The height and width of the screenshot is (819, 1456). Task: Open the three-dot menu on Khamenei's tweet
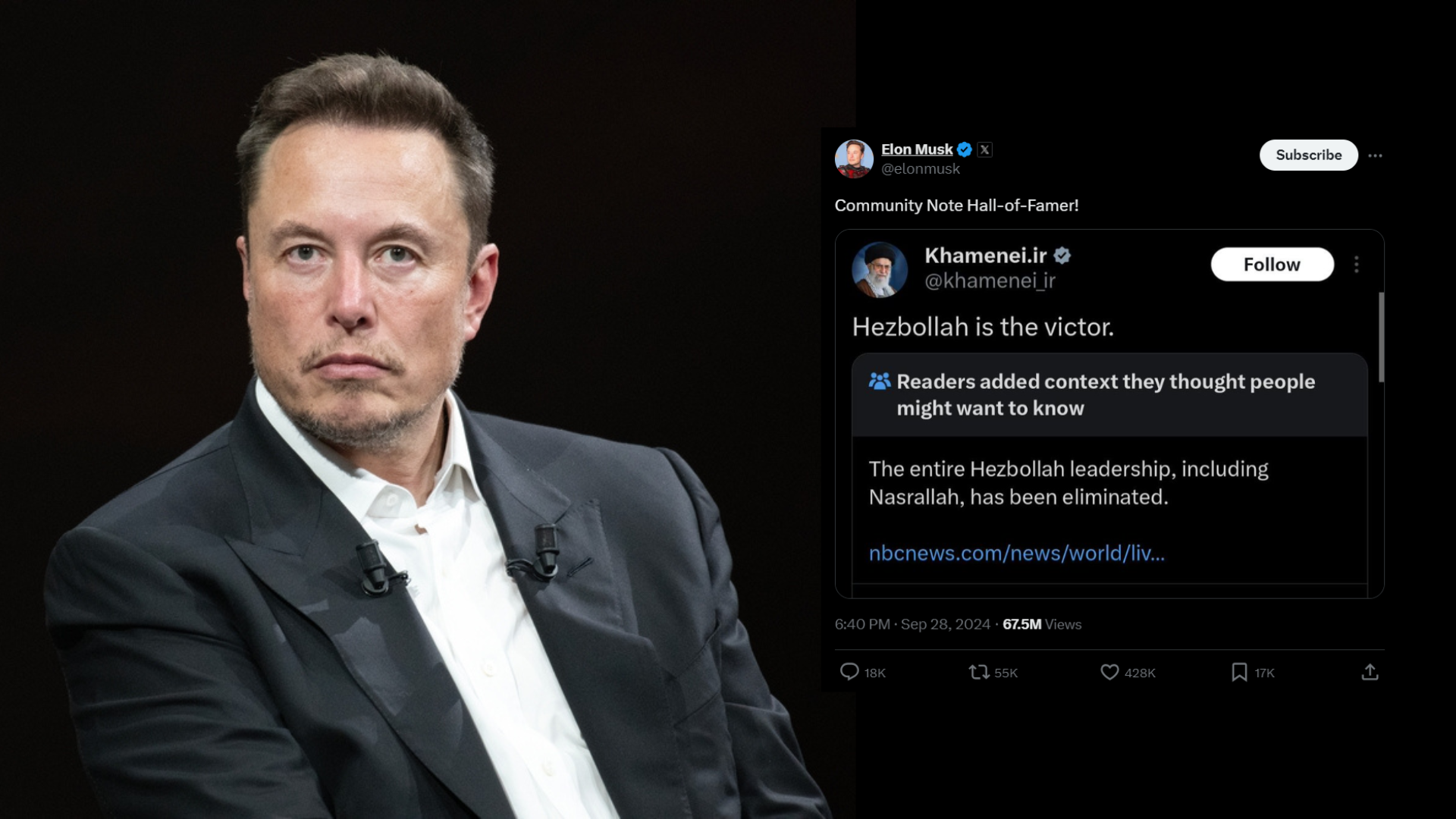(x=1357, y=263)
